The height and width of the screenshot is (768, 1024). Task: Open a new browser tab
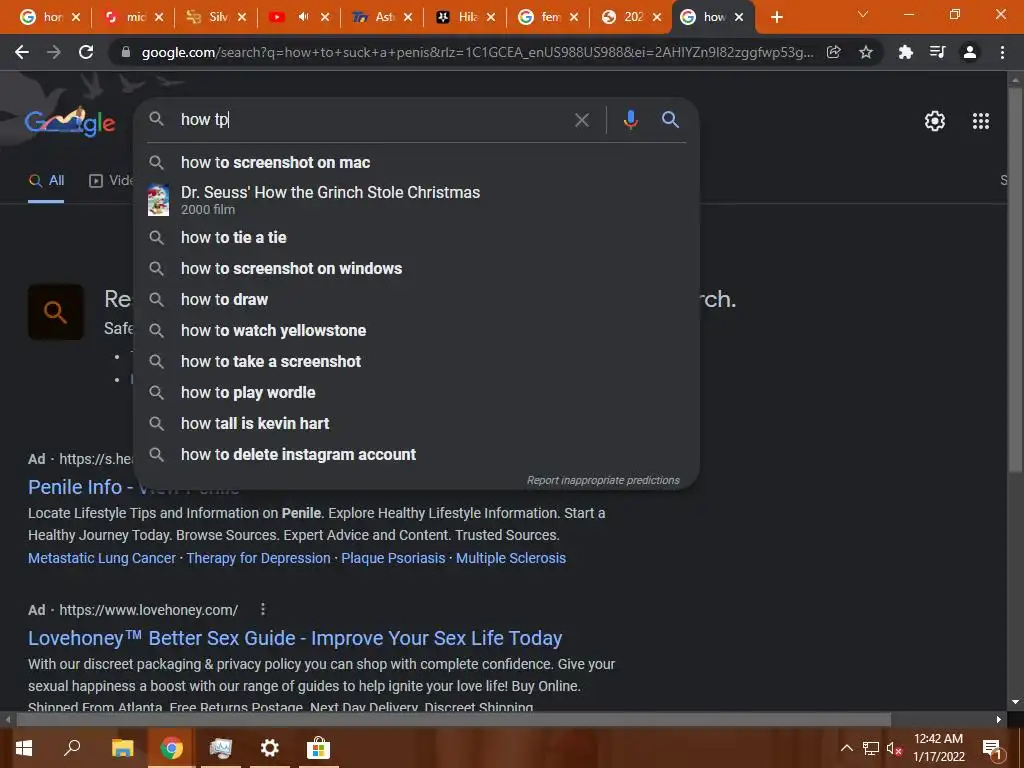776,17
